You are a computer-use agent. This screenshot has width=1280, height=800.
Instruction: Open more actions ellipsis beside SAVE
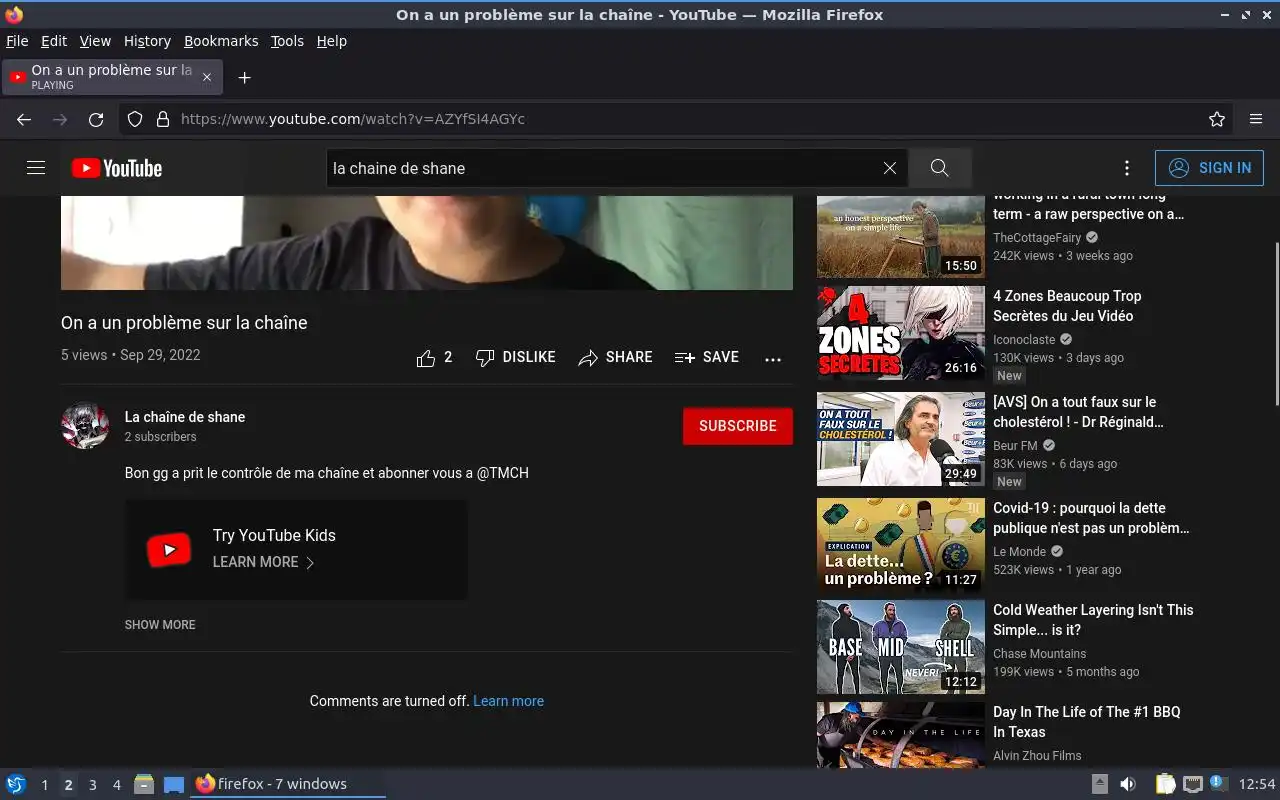click(773, 358)
